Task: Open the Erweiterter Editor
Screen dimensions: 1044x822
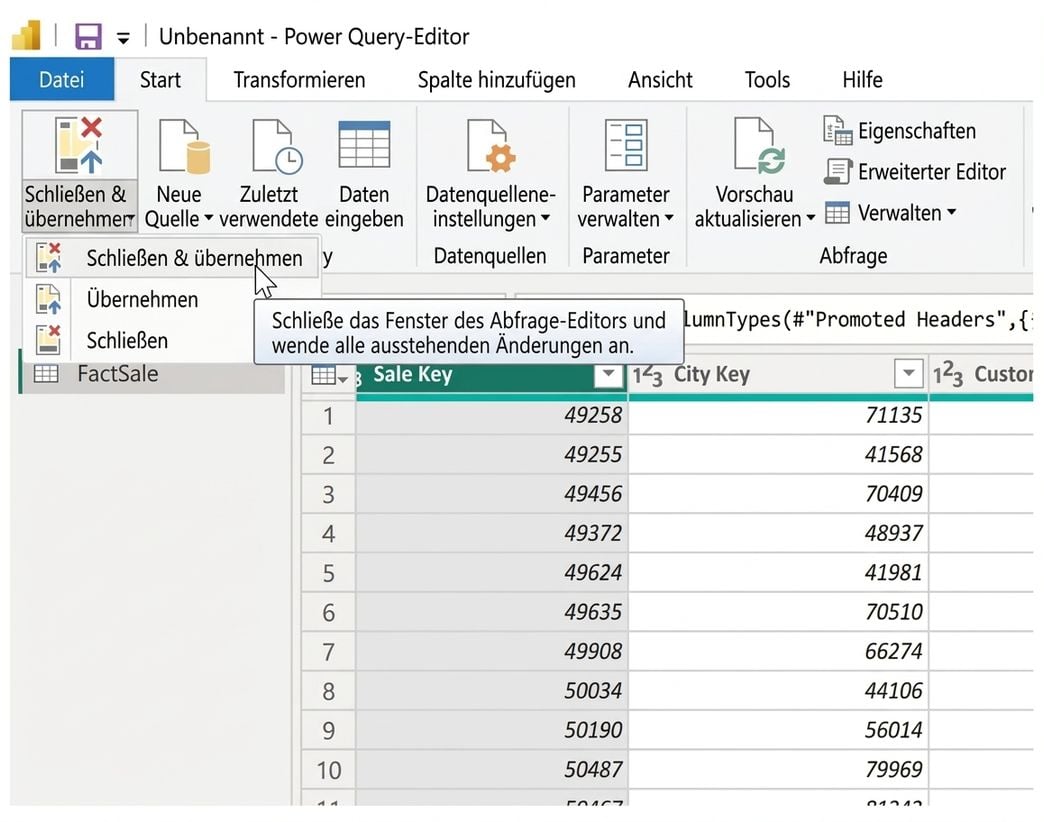Action: point(931,172)
